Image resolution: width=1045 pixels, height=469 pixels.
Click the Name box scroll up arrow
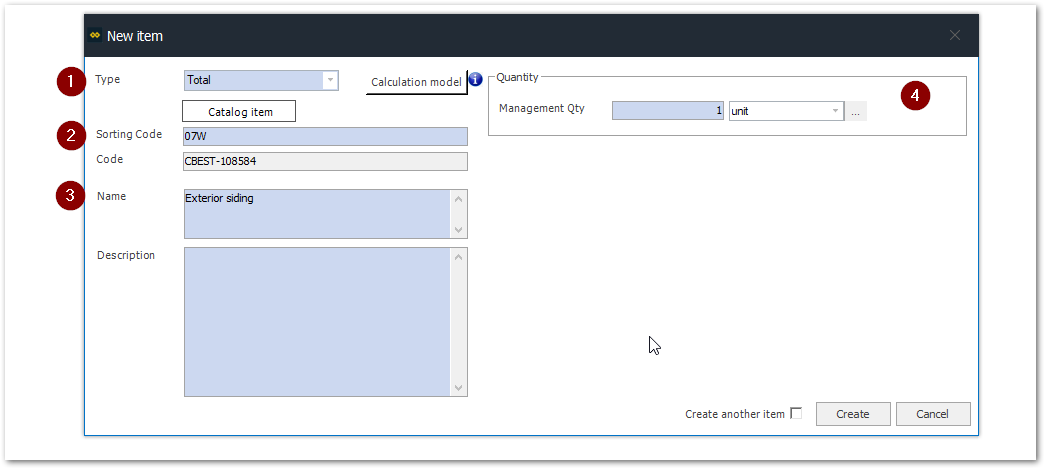coord(459,198)
